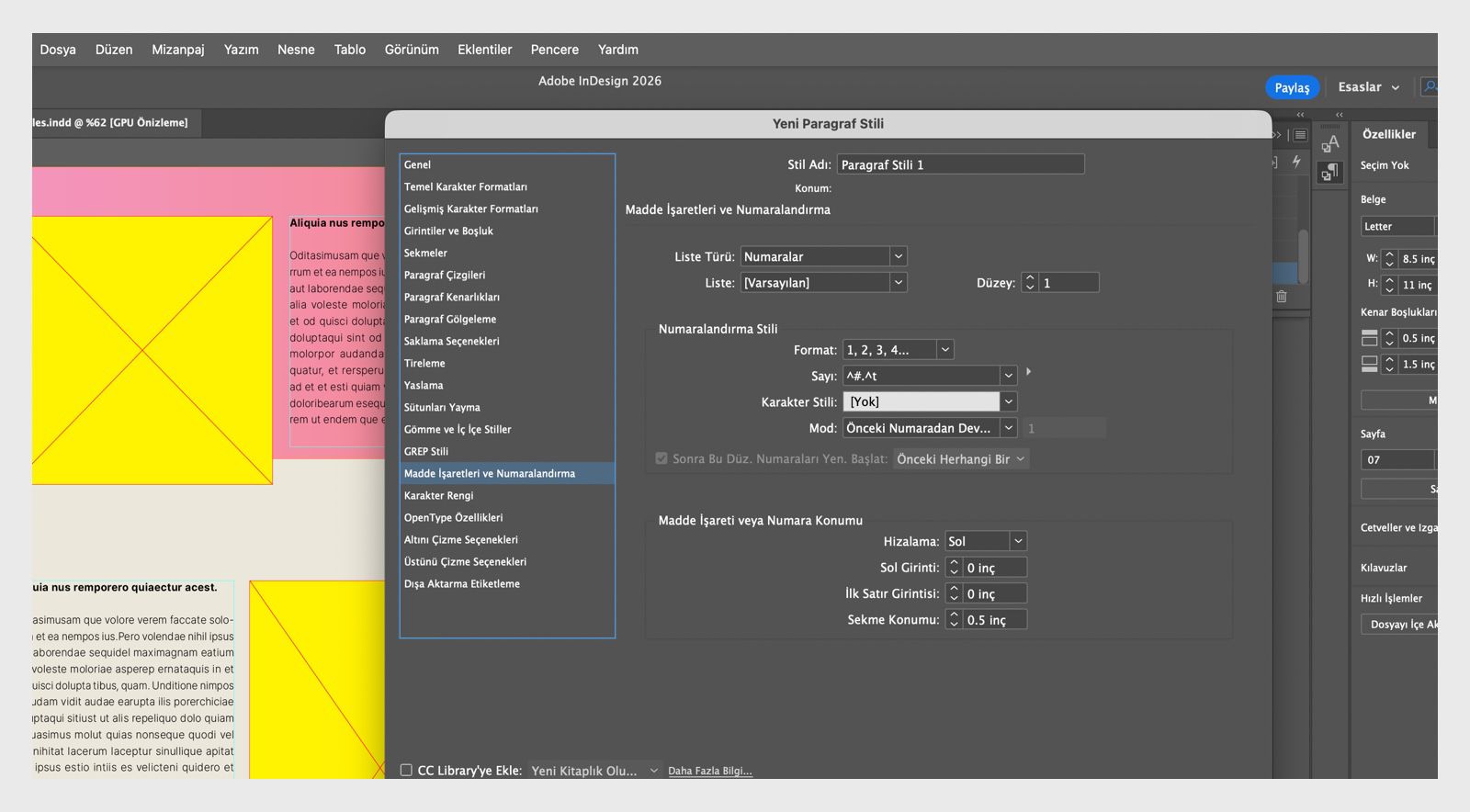This screenshot has width=1470, height=812.
Task: Open the Önceki Herhangi Bir dropdown
Action: coord(961,459)
